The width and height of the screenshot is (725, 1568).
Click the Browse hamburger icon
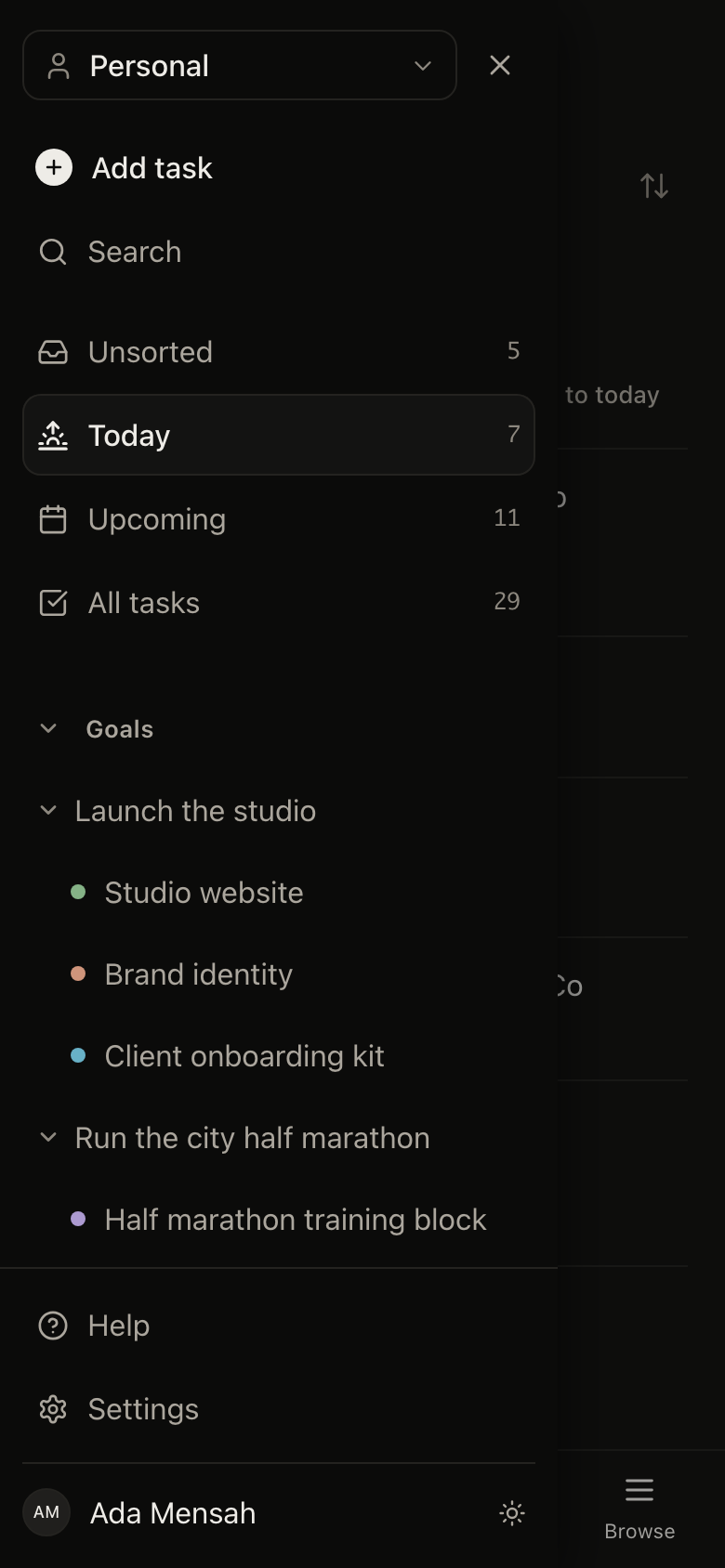[639, 1490]
